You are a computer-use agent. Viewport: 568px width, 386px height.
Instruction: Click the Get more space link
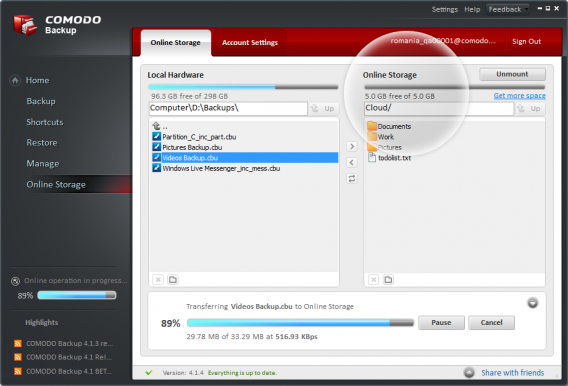519,96
